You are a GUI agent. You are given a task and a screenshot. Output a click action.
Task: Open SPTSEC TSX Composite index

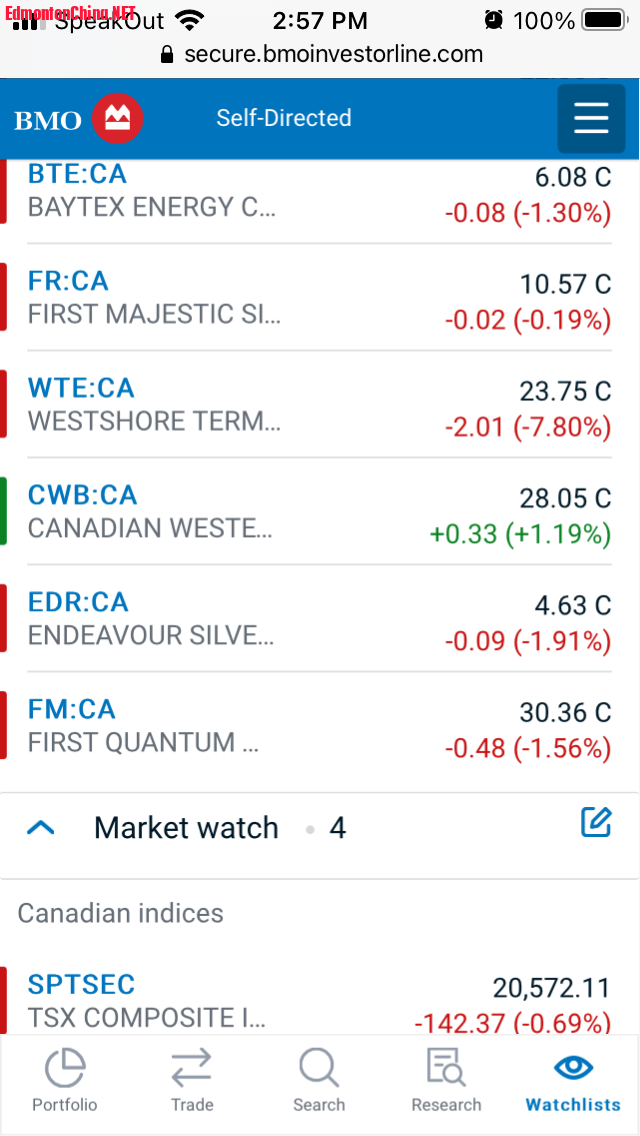[x=82, y=985]
